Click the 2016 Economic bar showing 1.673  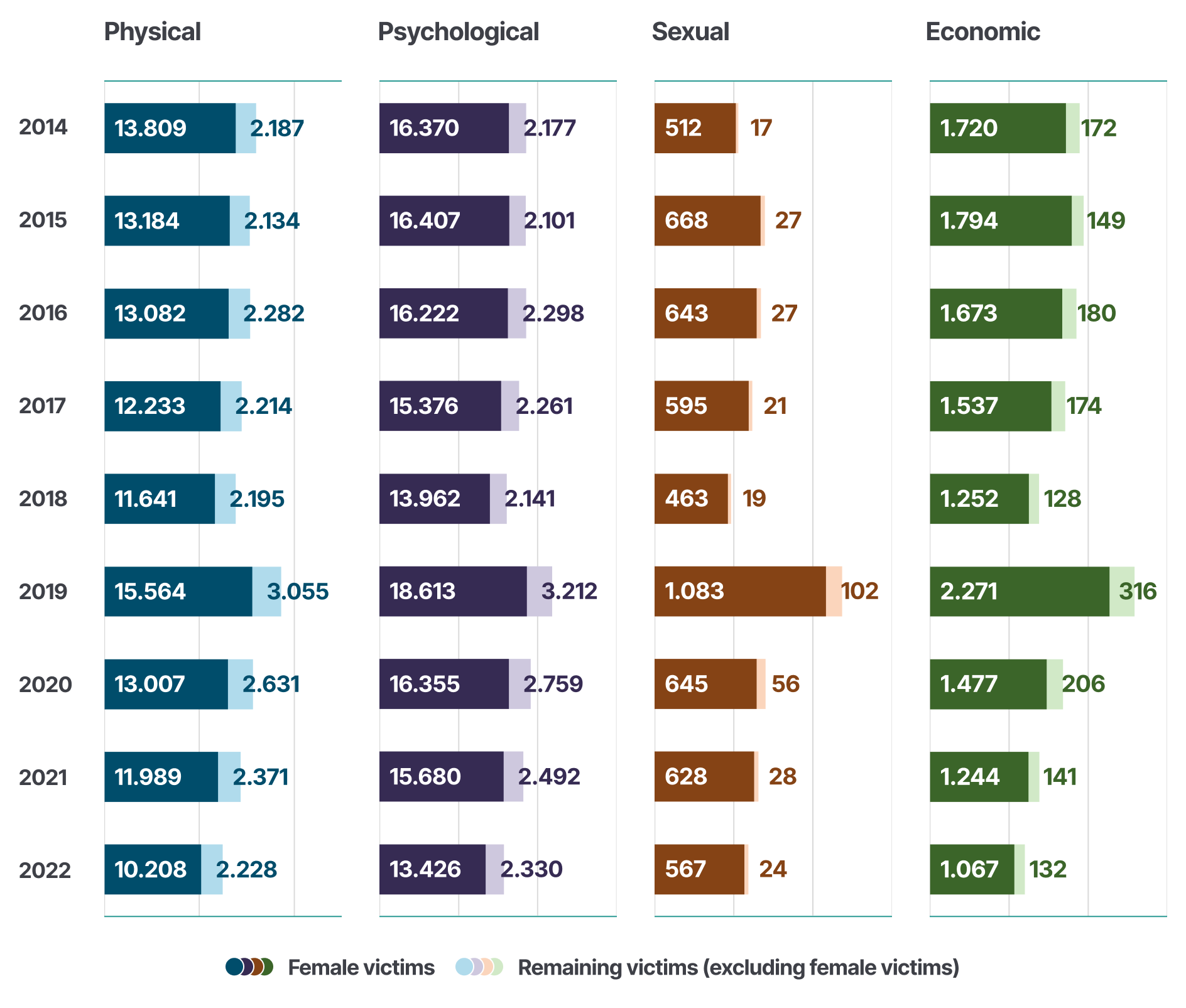tap(996, 313)
